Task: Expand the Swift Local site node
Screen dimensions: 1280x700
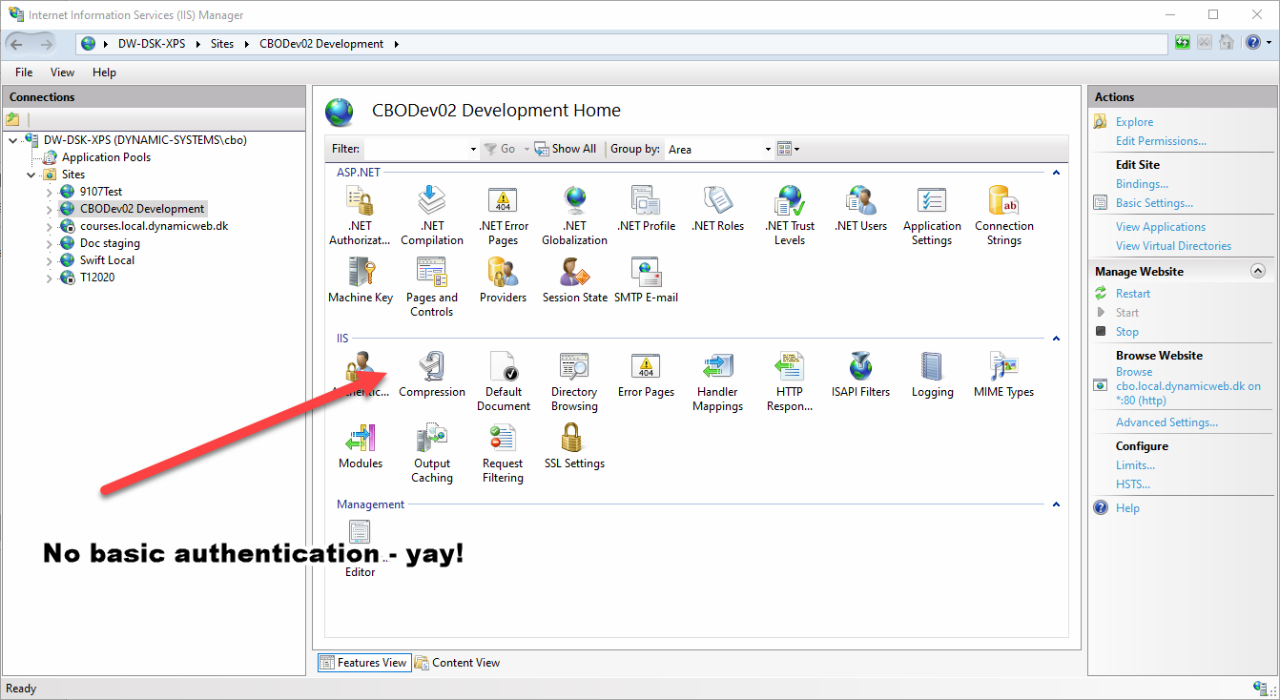Action: click(x=49, y=261)
